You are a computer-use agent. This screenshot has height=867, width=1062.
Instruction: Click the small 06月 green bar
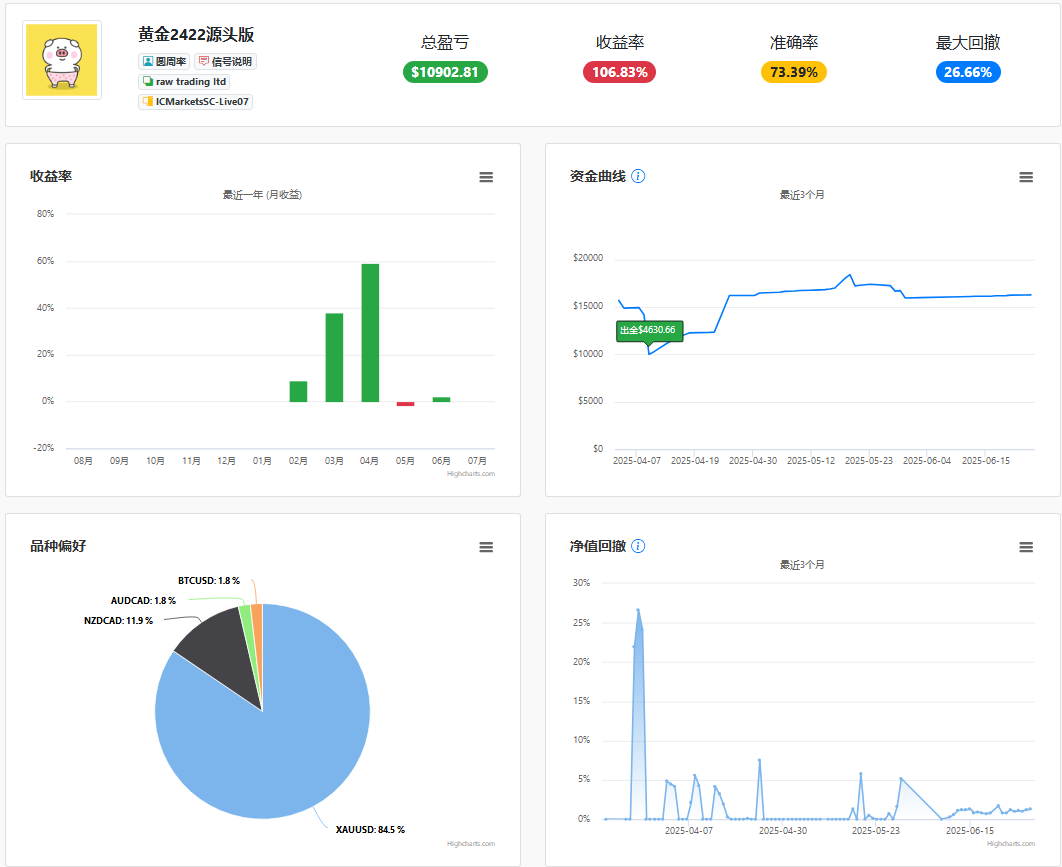point(441,400)
